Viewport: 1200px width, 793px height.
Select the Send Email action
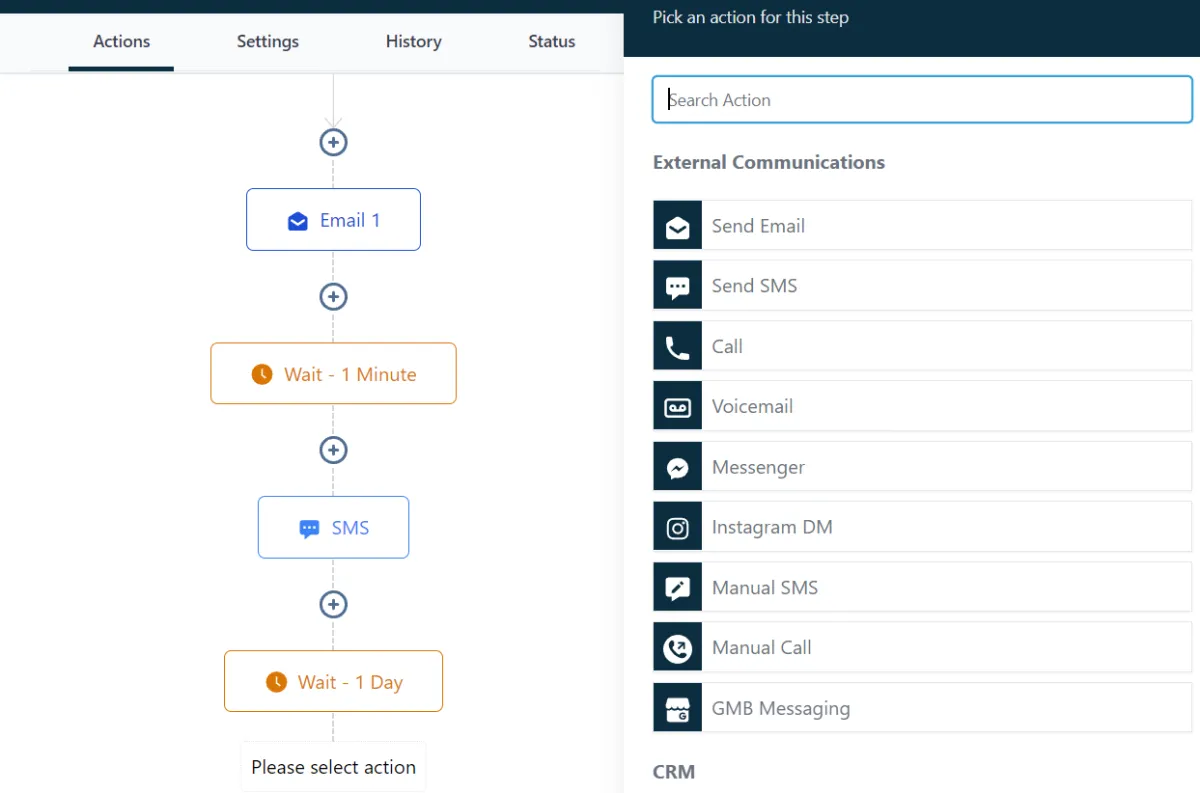tap(922, 226)
